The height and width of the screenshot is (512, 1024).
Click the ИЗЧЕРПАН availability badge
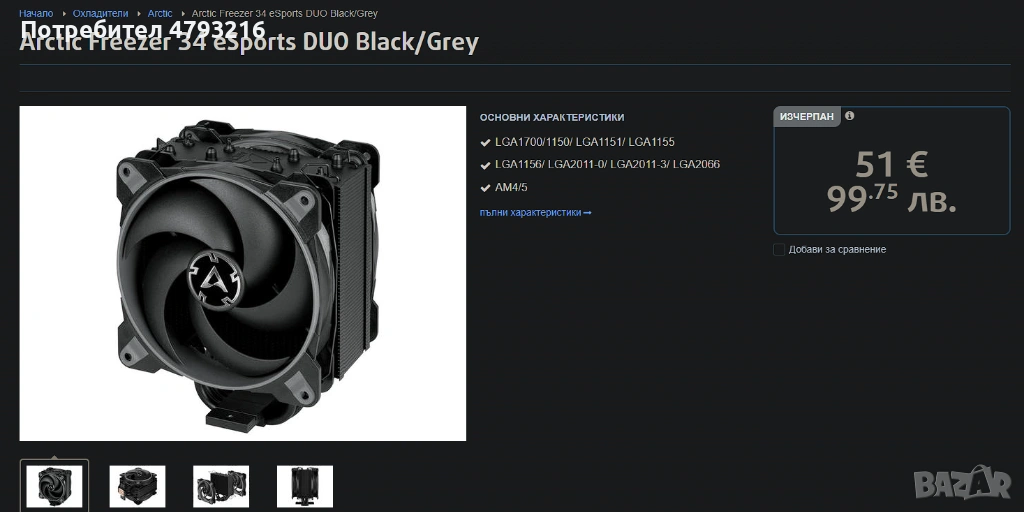pos(807,117)
